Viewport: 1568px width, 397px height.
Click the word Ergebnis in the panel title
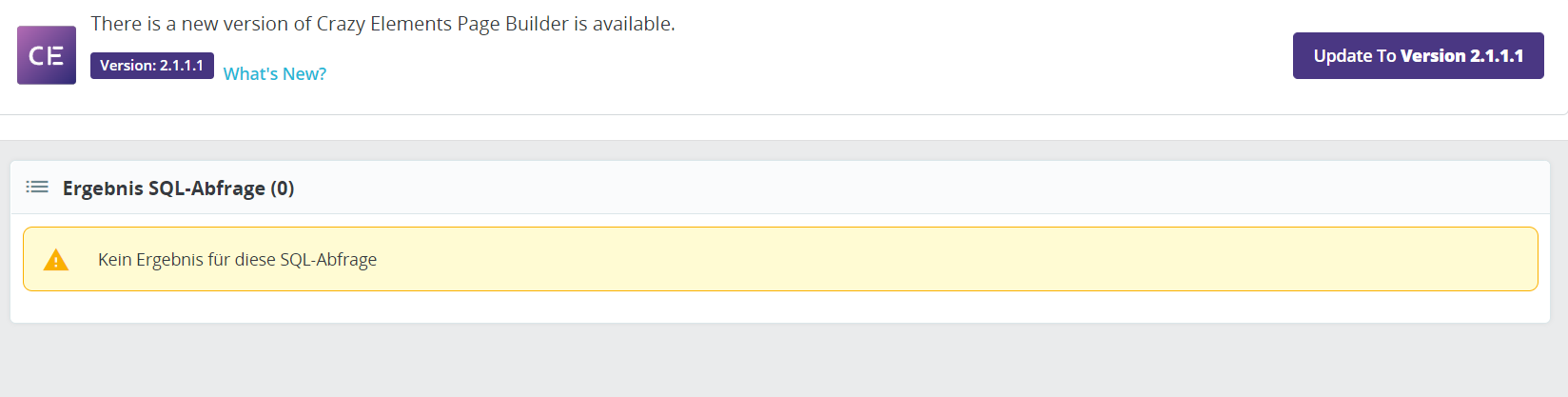(103, 189)
